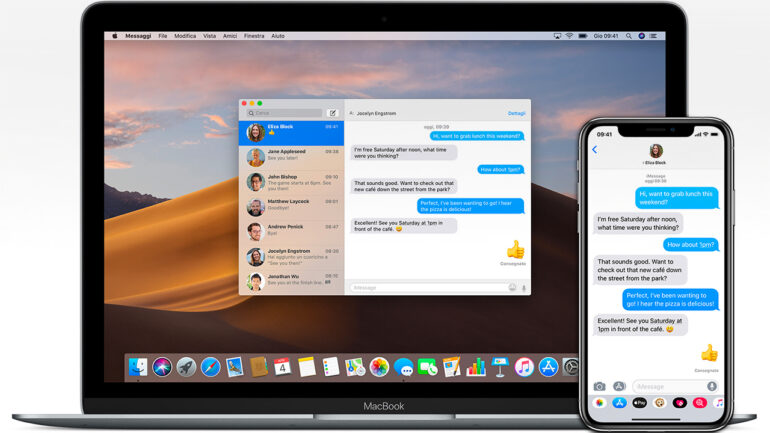Image resolution: width=770 pixels, height=433 pixels.
Task: Click the emoji picker in message field
Action: tap(511, 287)
